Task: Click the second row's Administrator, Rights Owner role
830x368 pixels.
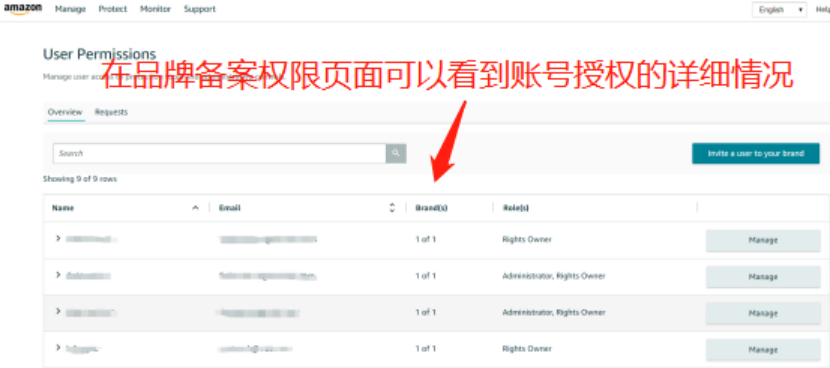Action: click(554, 276)
